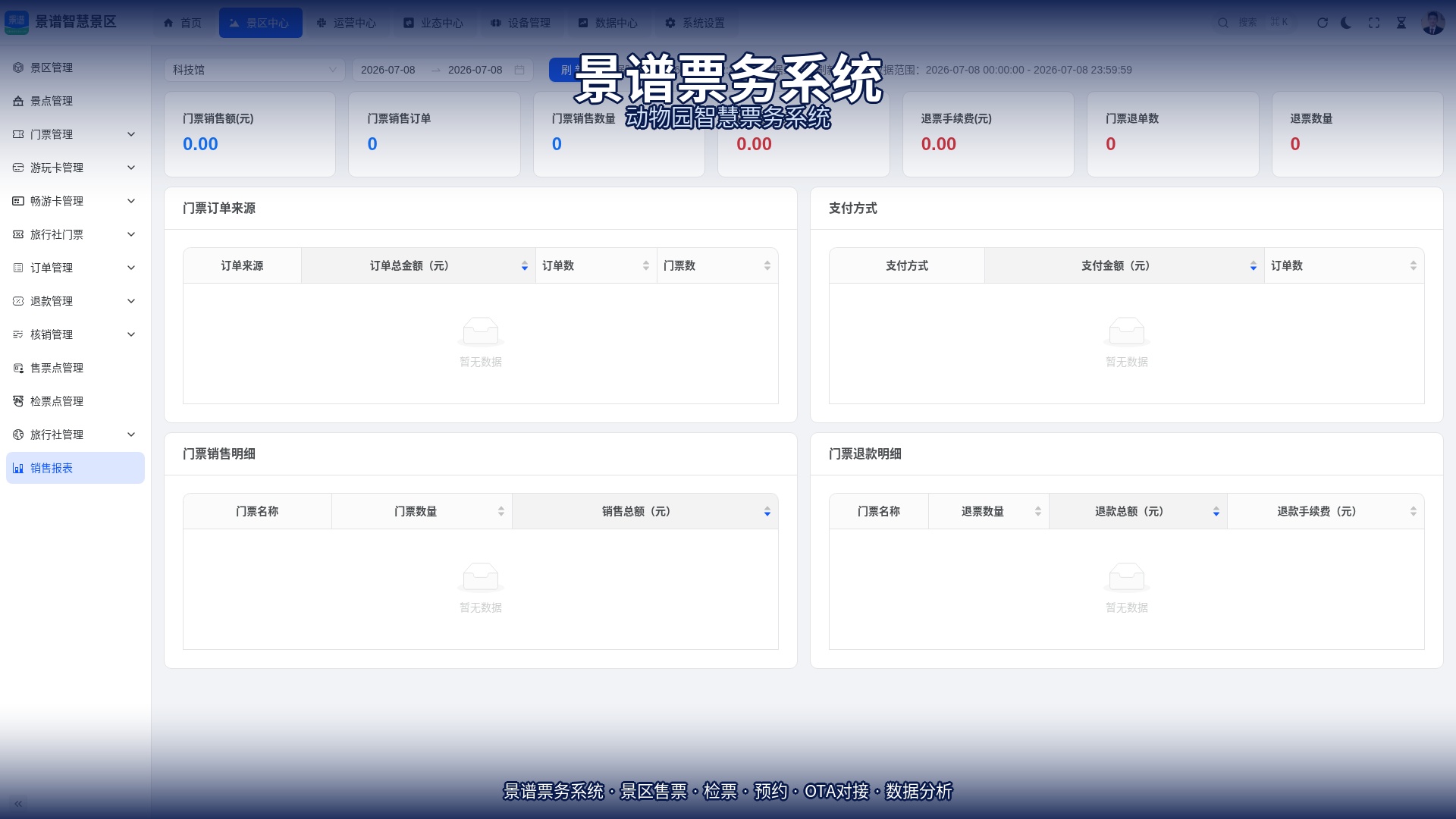The image size is (1456, 819).
Task: Click 门票名称 header in 门票退款明细
Action: click(879, 512)
